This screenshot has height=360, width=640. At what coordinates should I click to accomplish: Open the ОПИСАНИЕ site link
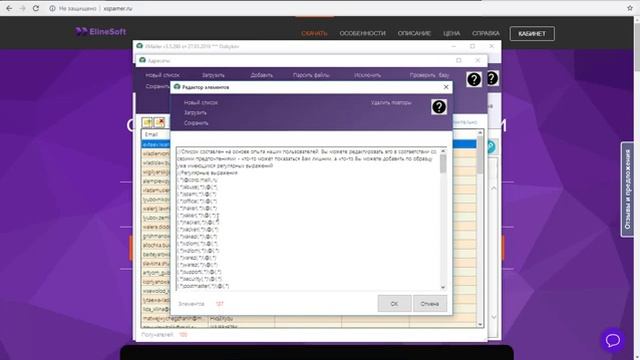414,33
